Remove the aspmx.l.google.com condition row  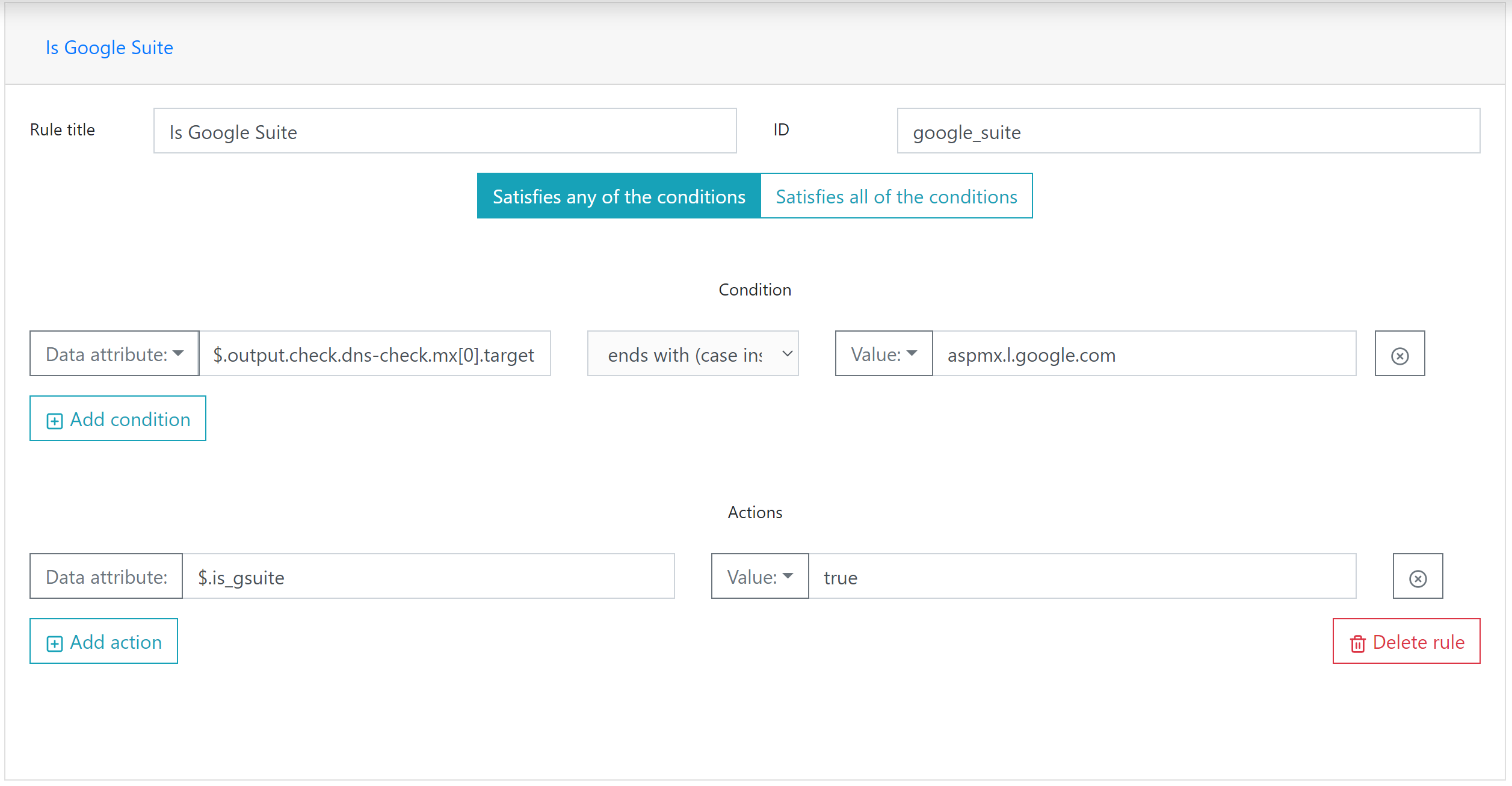1399,353
